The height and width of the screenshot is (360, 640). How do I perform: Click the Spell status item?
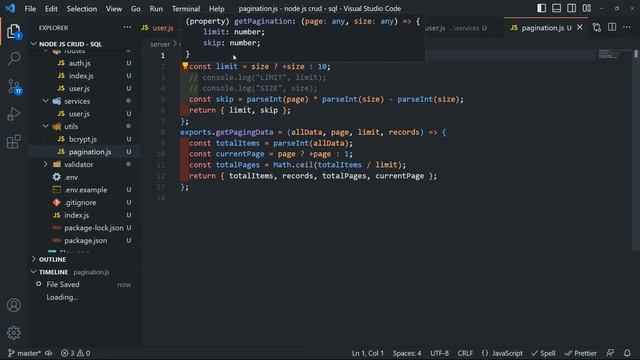coord(543,353)
